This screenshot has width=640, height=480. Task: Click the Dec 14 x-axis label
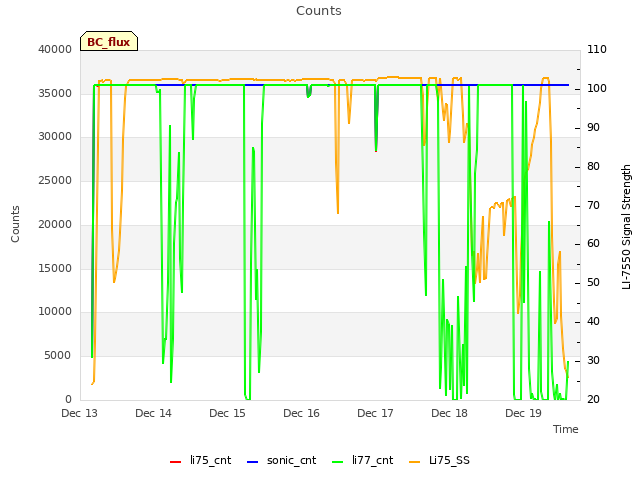[x=153, y=413]
